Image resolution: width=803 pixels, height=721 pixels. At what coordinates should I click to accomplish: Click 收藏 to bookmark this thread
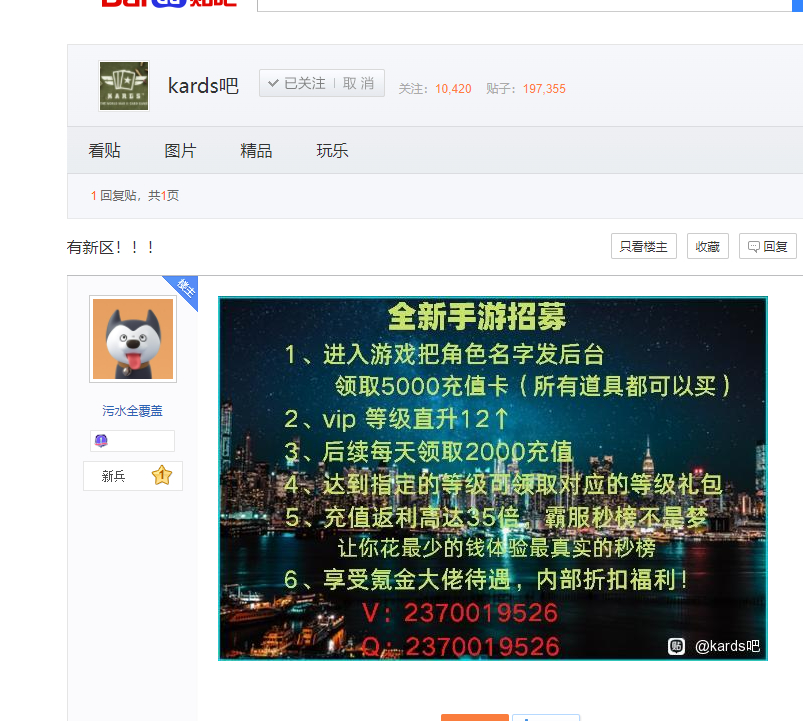pos(707,246)
